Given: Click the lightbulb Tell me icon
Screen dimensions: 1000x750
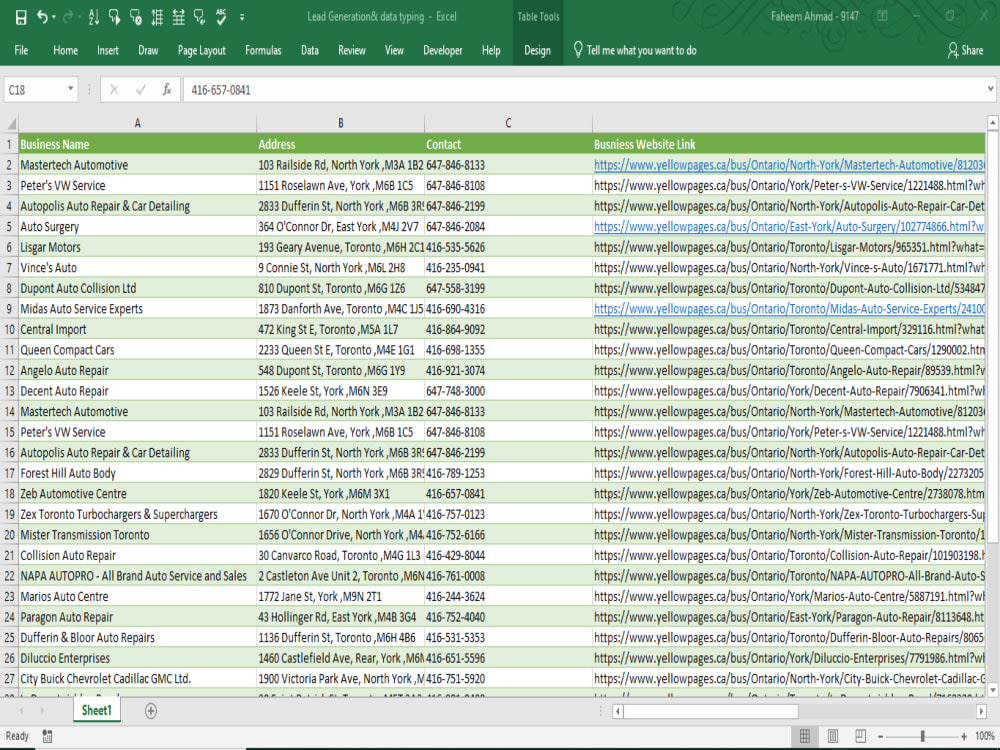Looking at the screenshot, I should coord(578,50).
